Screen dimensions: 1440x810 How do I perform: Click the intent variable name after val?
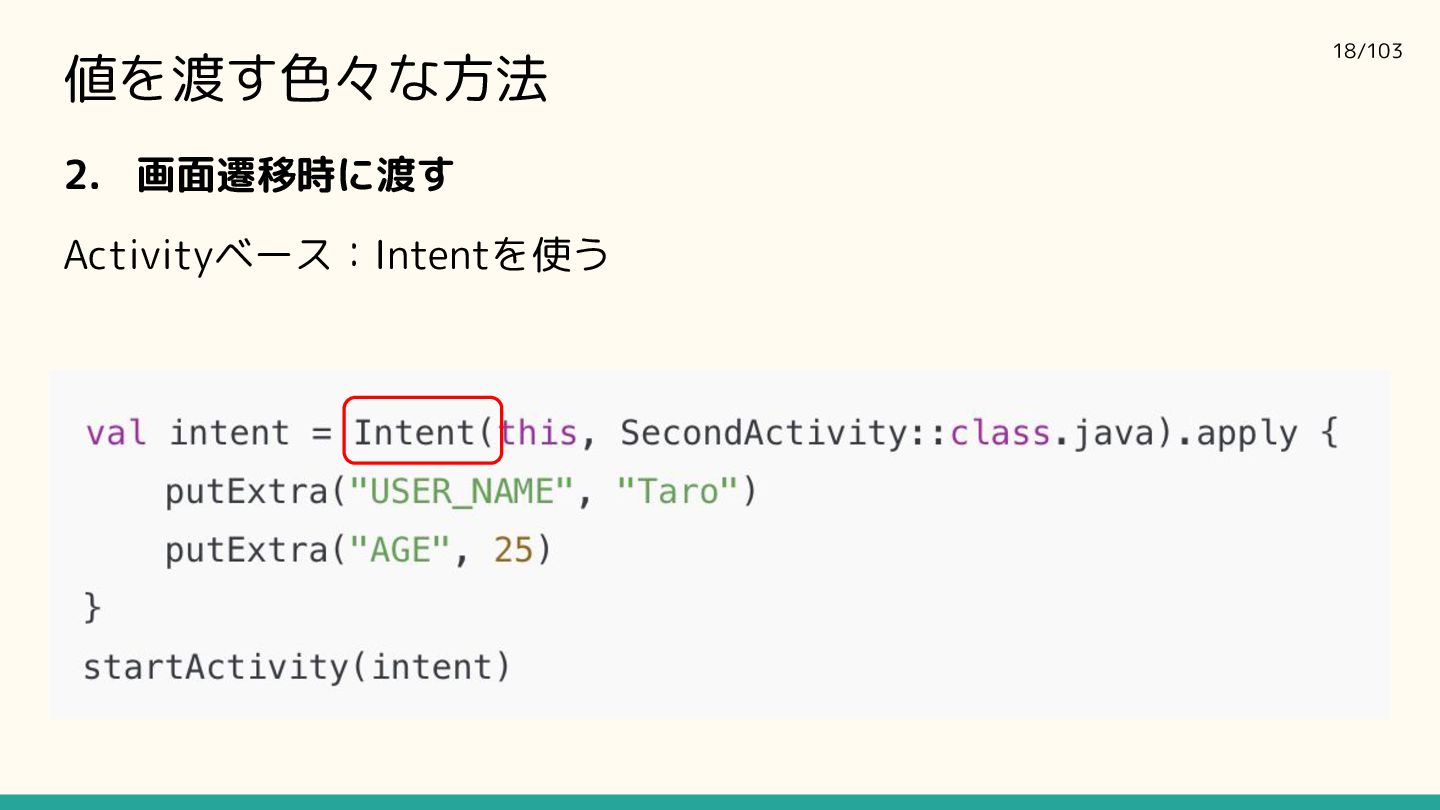(229, 433)
